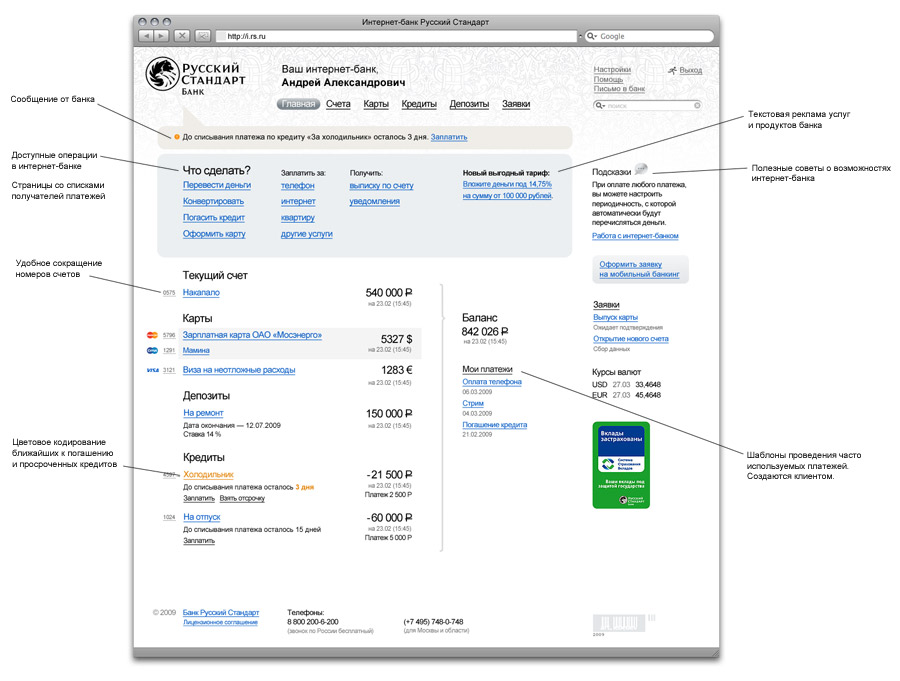
Task: Click the orange alert dot in bank message
Action: pos(177,137)
